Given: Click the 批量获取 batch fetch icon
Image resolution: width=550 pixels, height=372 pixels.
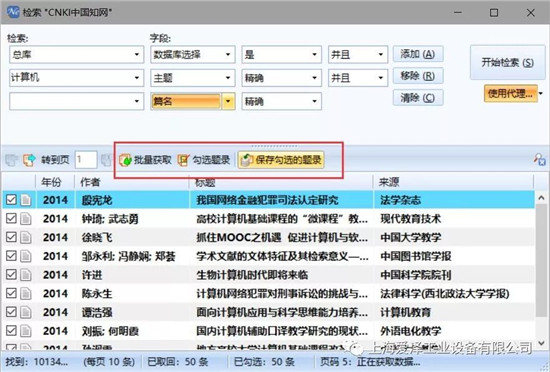Looking at the screenshot, I should 125,160.
